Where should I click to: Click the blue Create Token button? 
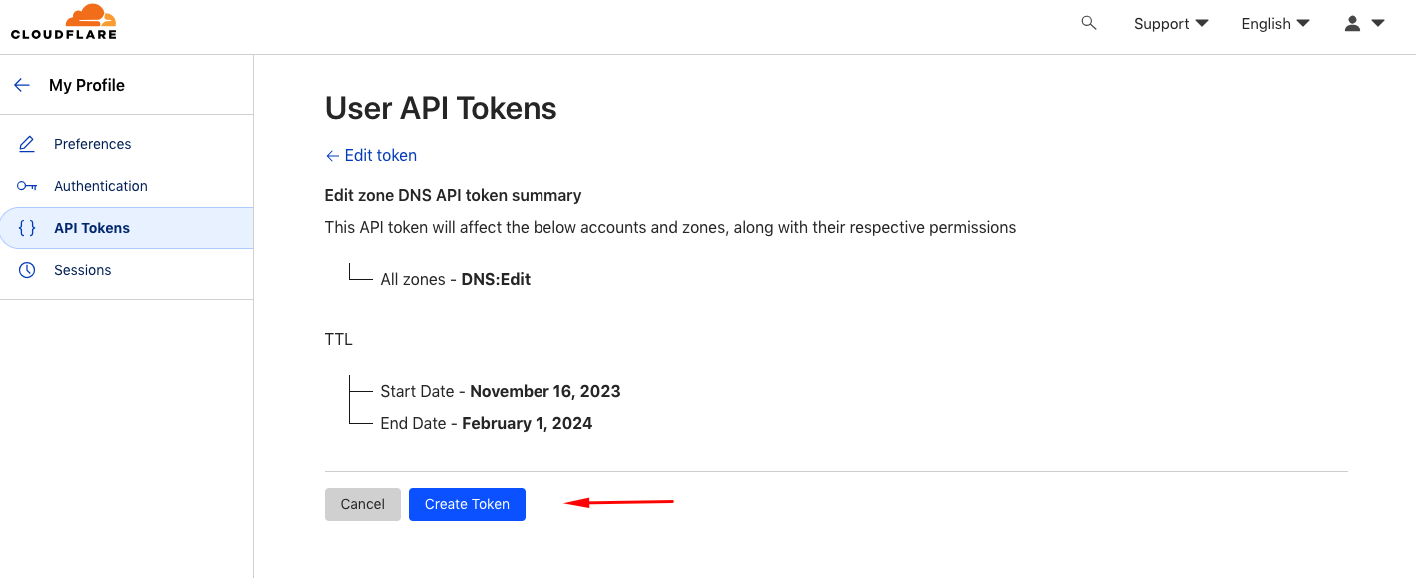tap(467, 504)
